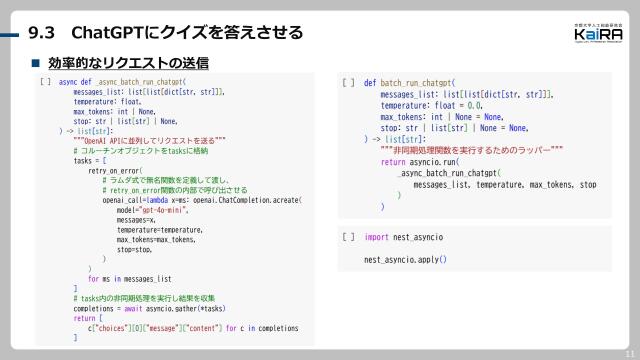Screen dimensions: 640x360
Task: Click the docstring 非同期処理関数を実行するためのラッパー
Action: (x=472, y=150)
